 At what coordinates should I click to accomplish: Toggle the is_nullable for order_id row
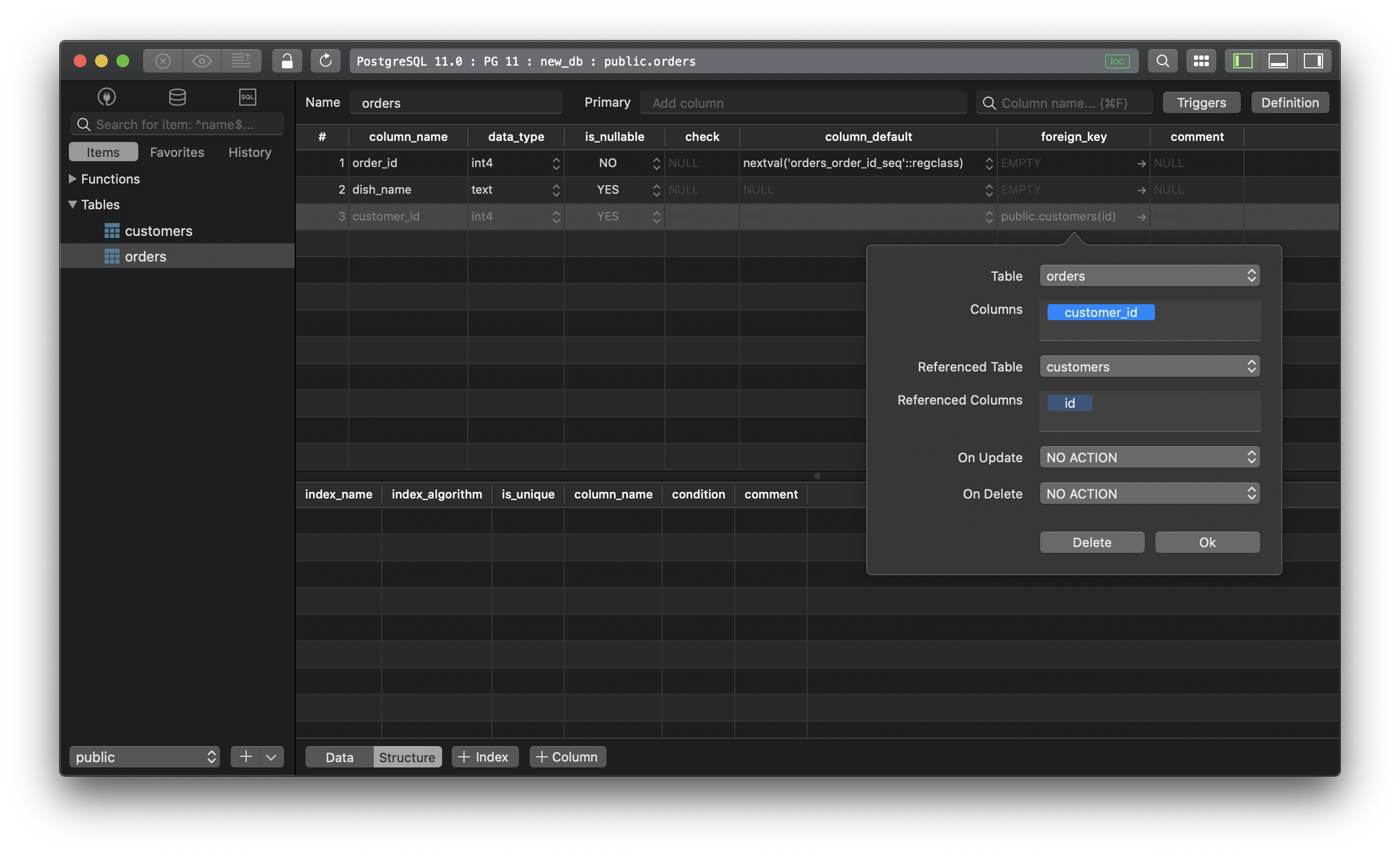click(657, 163)
